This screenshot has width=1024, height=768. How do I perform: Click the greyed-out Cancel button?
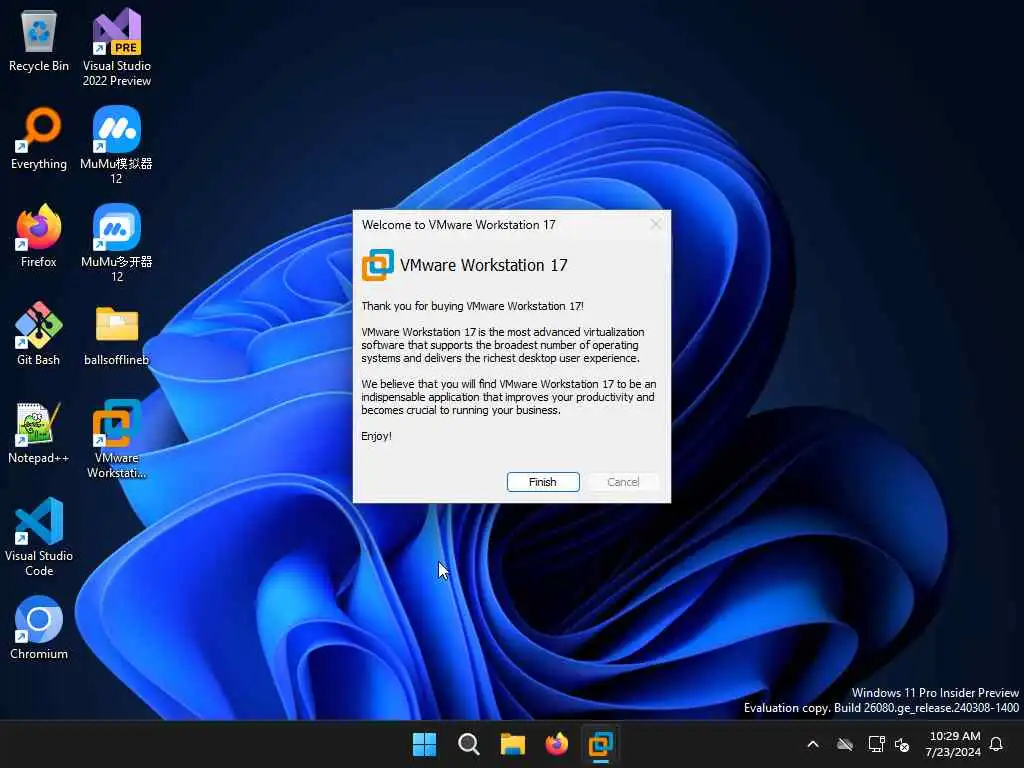point(623,482)
